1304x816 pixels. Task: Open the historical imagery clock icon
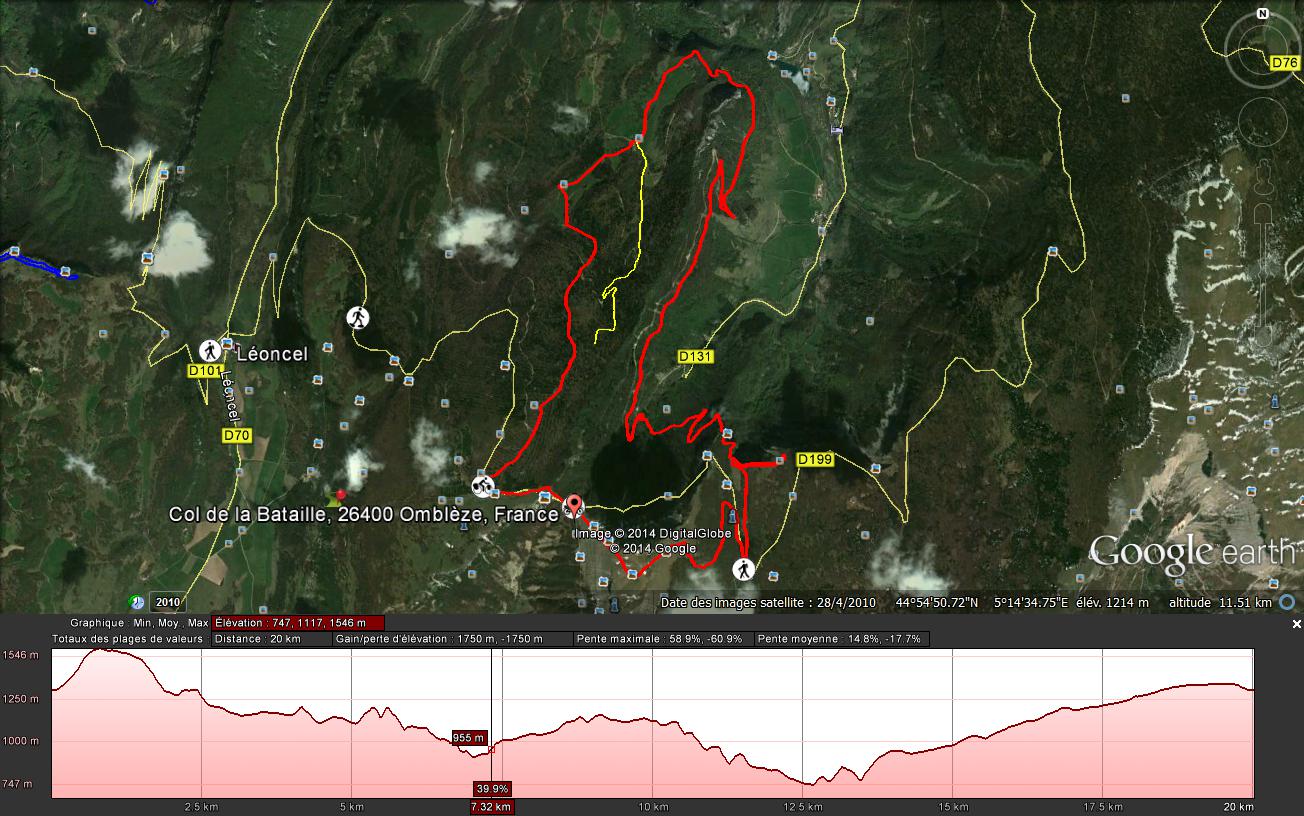click(136, 602)
